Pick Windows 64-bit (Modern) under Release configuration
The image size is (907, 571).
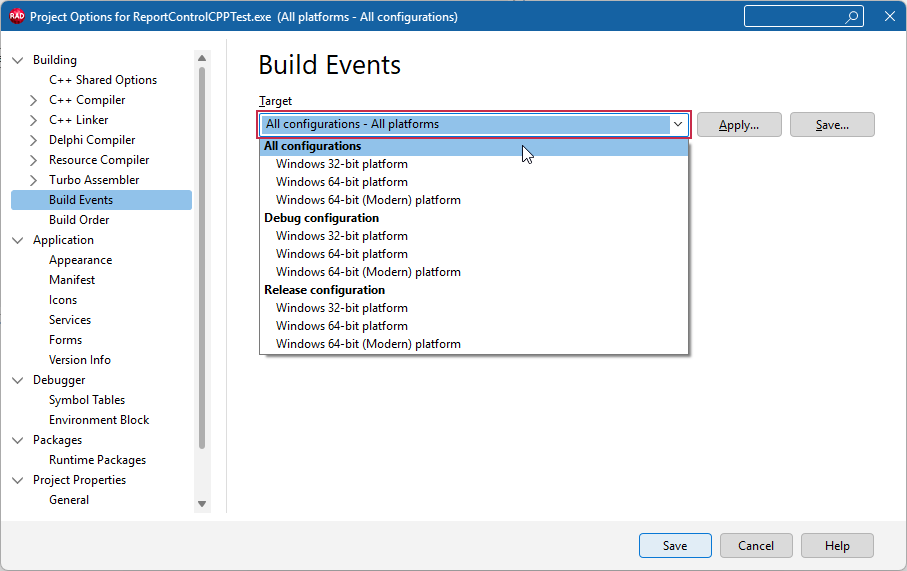[x=474, y=344]
